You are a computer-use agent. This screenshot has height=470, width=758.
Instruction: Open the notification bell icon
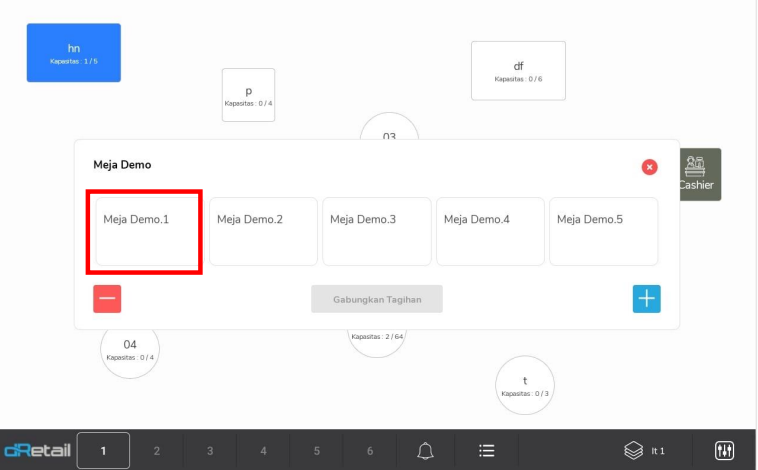pos(425,451)
